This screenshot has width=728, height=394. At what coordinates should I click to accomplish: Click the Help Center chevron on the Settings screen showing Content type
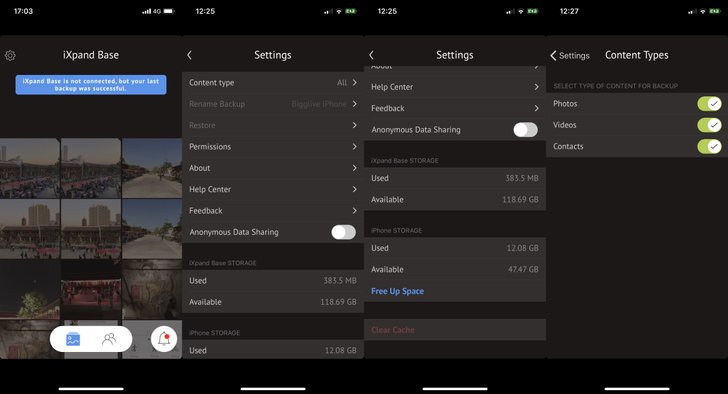click(x=355, y=189)
